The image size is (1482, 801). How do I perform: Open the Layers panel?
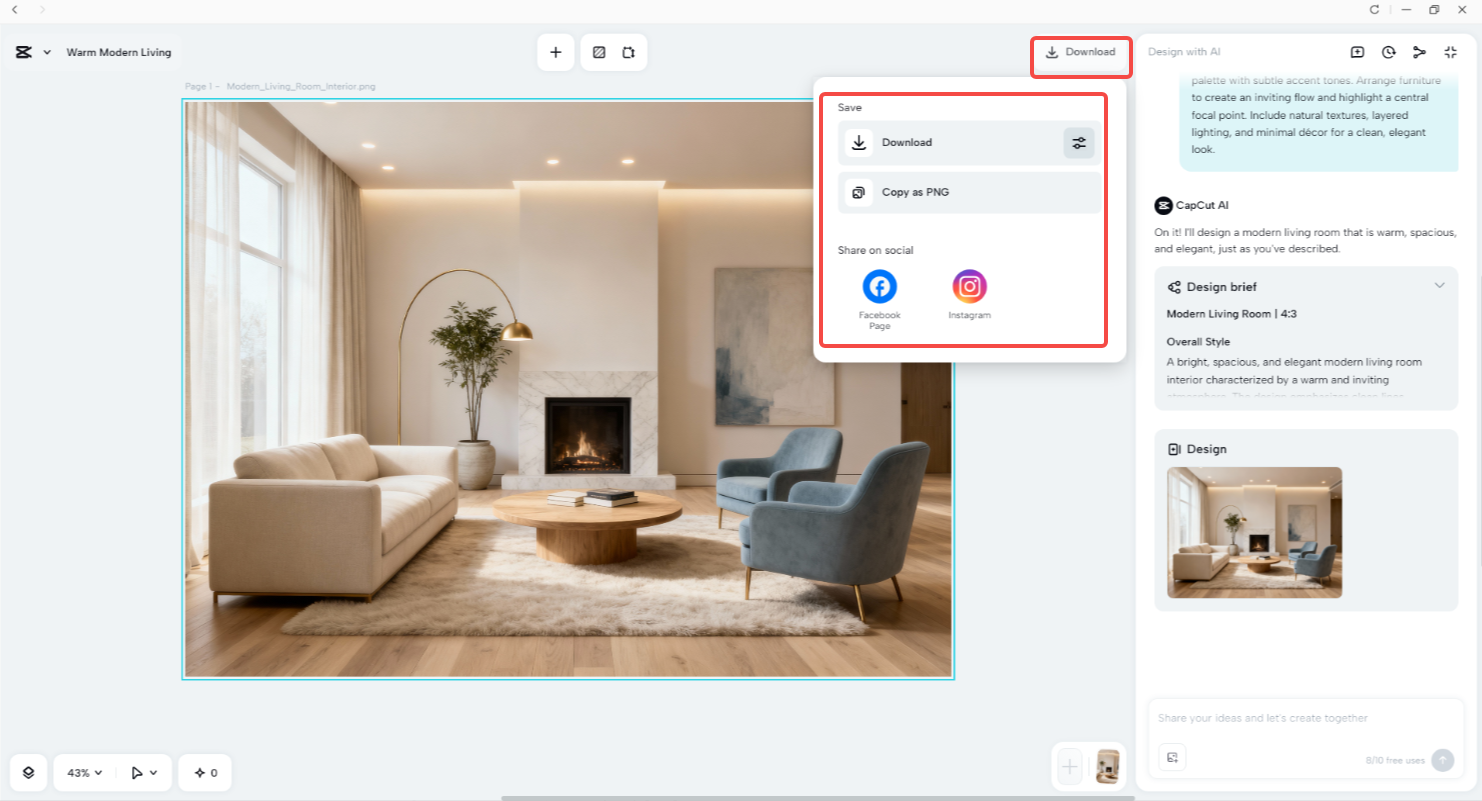[28, 772]
